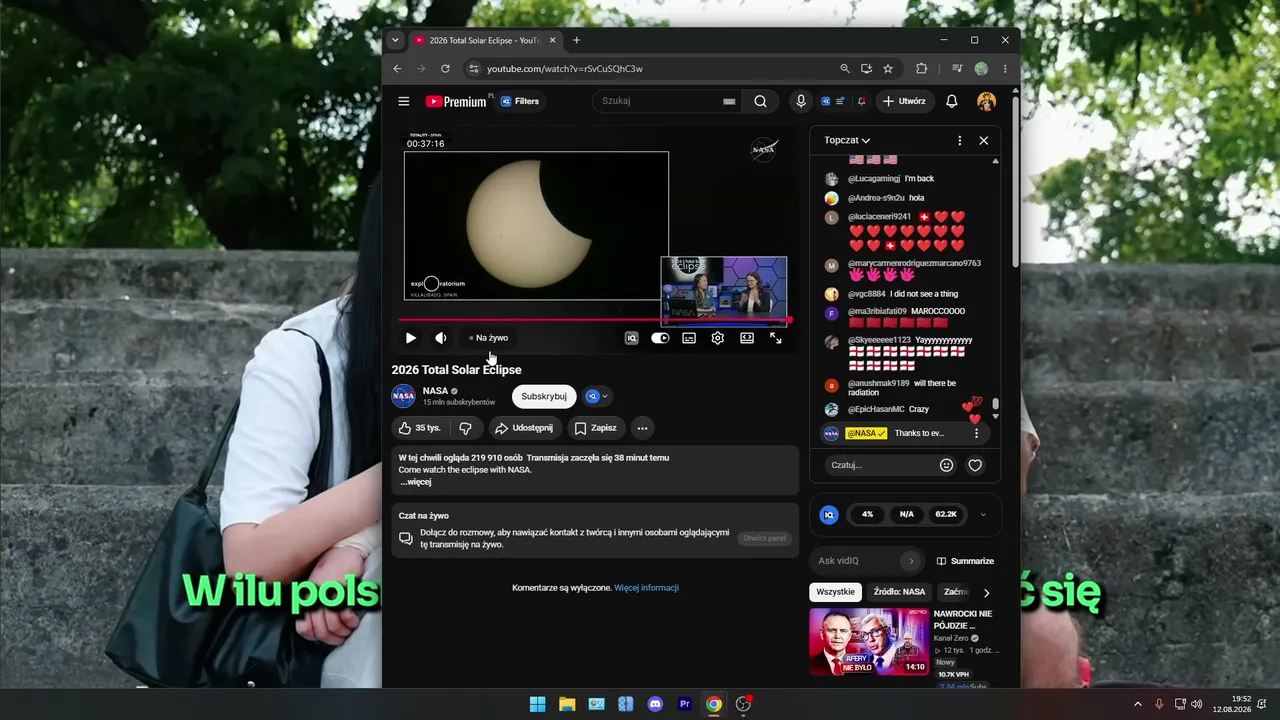1280x720 pixels.
Task: Open the NAWROCKI NIE POJDZIE video thumbnail
Action: 869,642
